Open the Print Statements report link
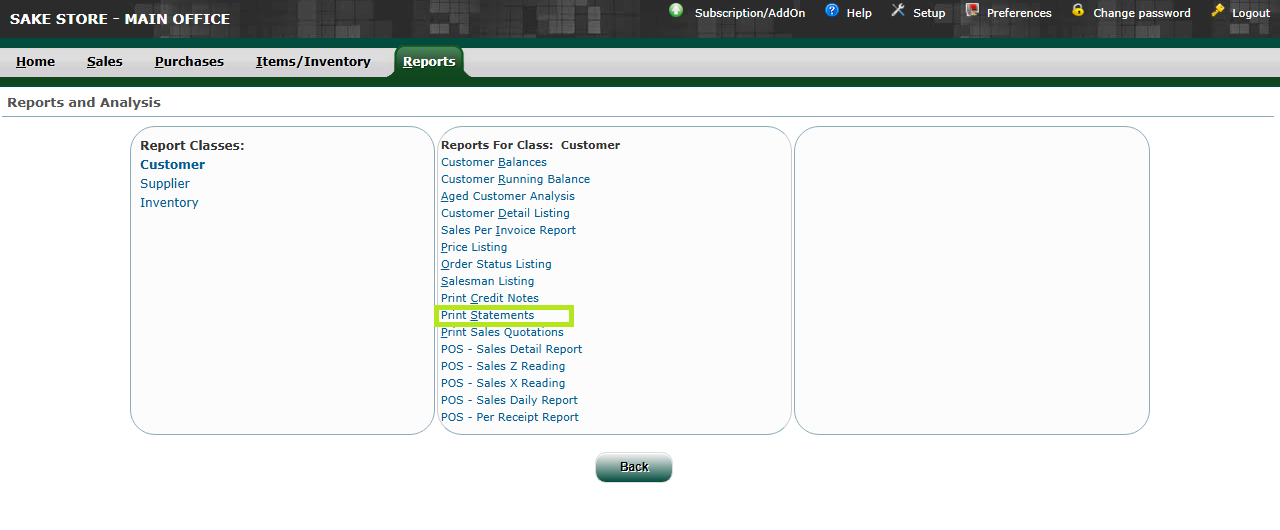The width and height of the screenshot is (1280, 530). 488,316
